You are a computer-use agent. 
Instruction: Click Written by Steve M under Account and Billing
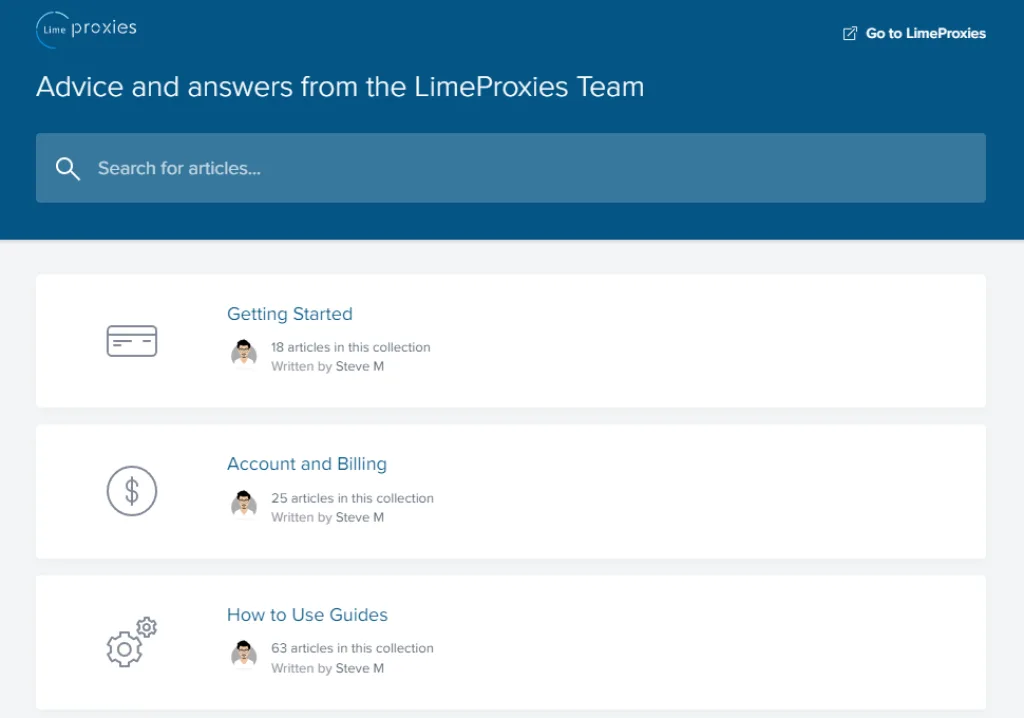click(x=327, y=517)
